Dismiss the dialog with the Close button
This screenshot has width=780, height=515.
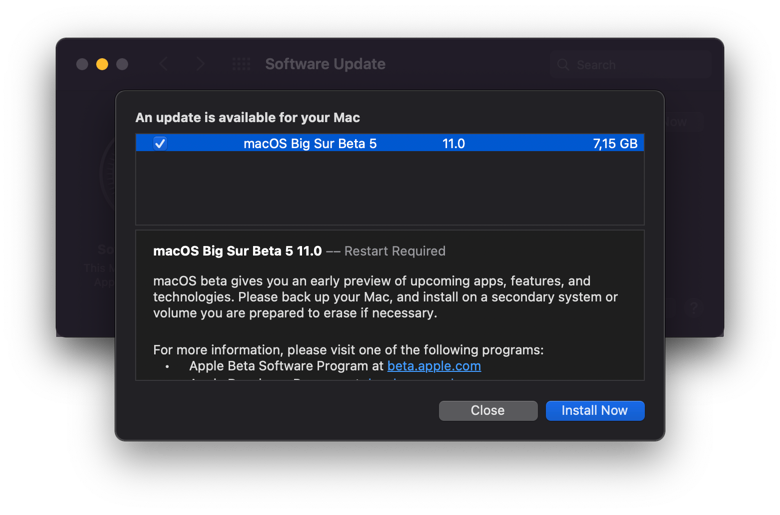pyautogui.click(x=487, y=410)
